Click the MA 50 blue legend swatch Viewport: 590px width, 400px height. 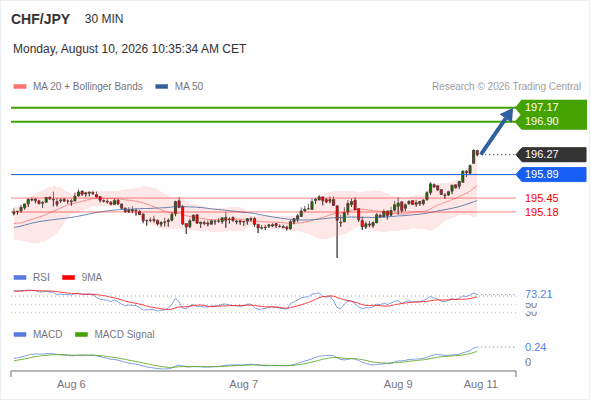point(162,87)
